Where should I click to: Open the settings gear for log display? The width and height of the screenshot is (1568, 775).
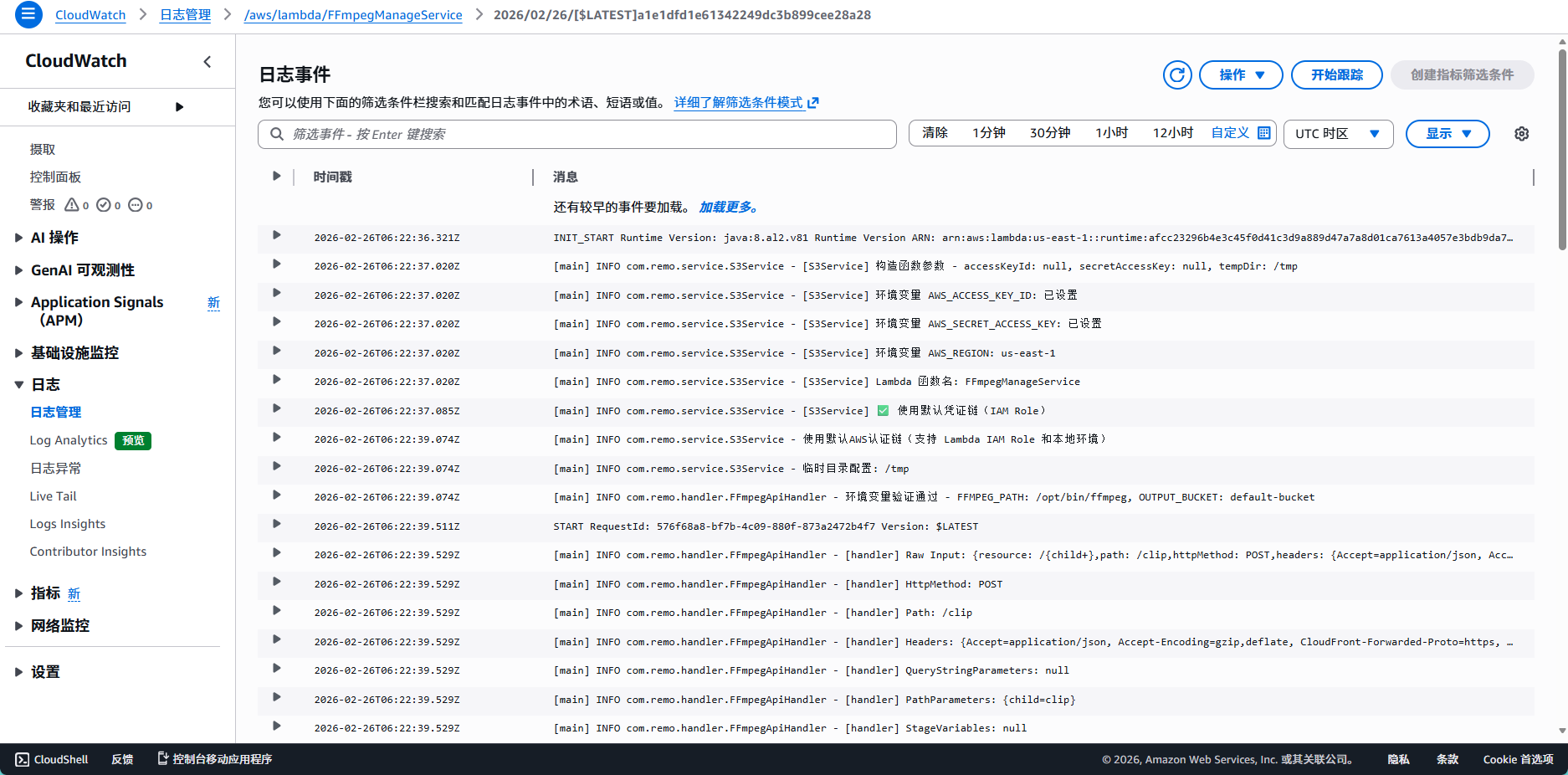pyautogui.click(x=1521, y=134)
